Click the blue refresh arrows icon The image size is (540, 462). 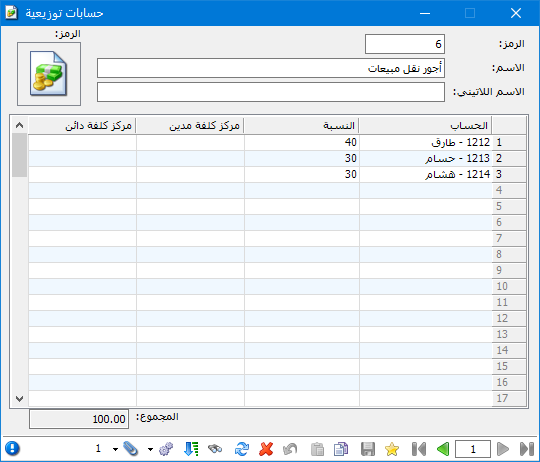(242, 449)
